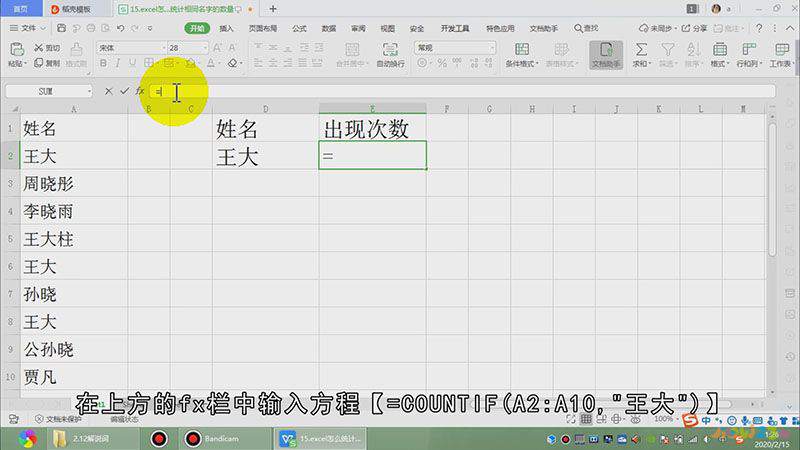
Task: Click the Sort (排序) icon
Action: pos(693,49)
